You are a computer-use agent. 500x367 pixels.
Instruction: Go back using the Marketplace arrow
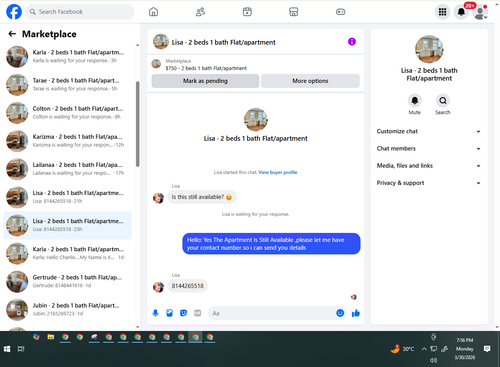tap(12, 34)
